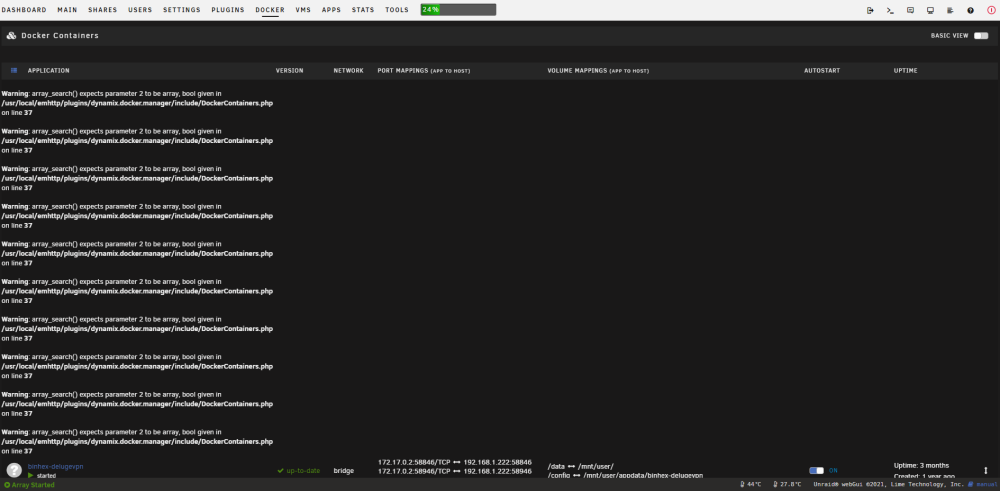The width and height of the screenshot is (1000, 491).
Task: Open the Settings page
Action: pos(182,10)
